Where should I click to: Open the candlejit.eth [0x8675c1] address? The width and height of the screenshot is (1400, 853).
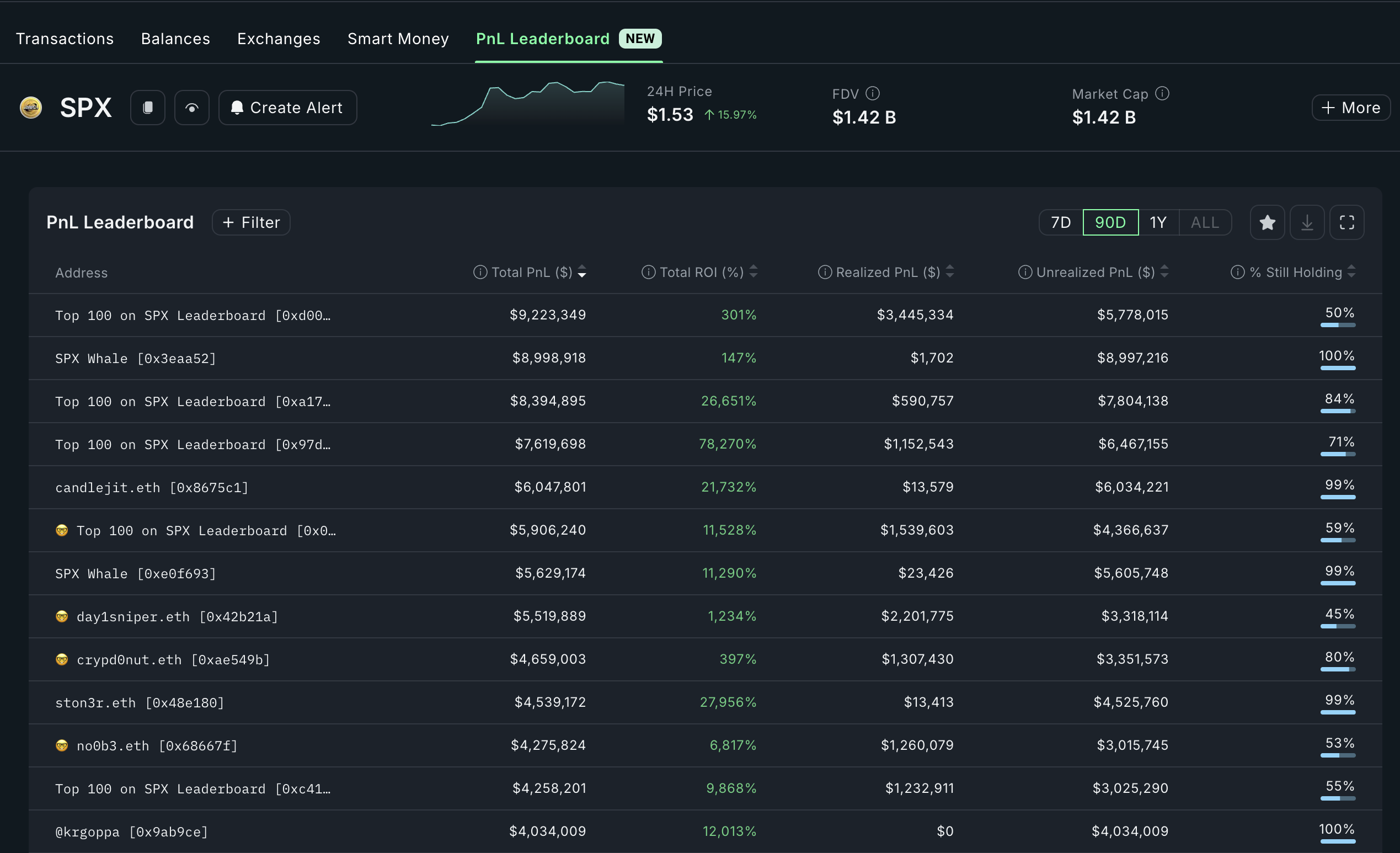152,488
